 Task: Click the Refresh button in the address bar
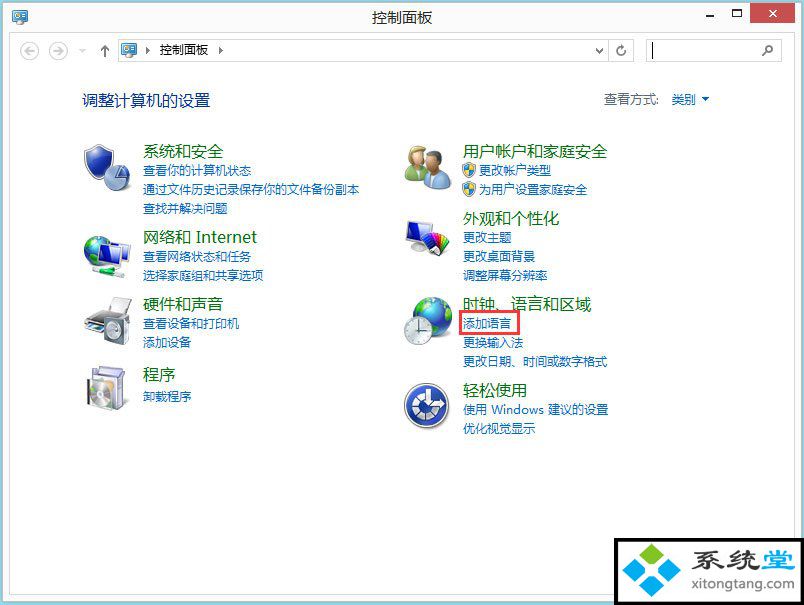pos(621,51)
